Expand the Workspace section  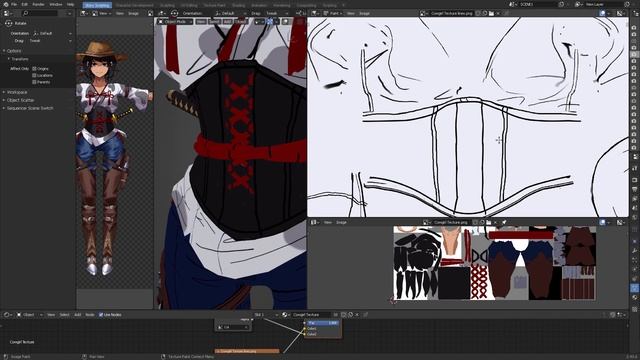pos(16,92)
